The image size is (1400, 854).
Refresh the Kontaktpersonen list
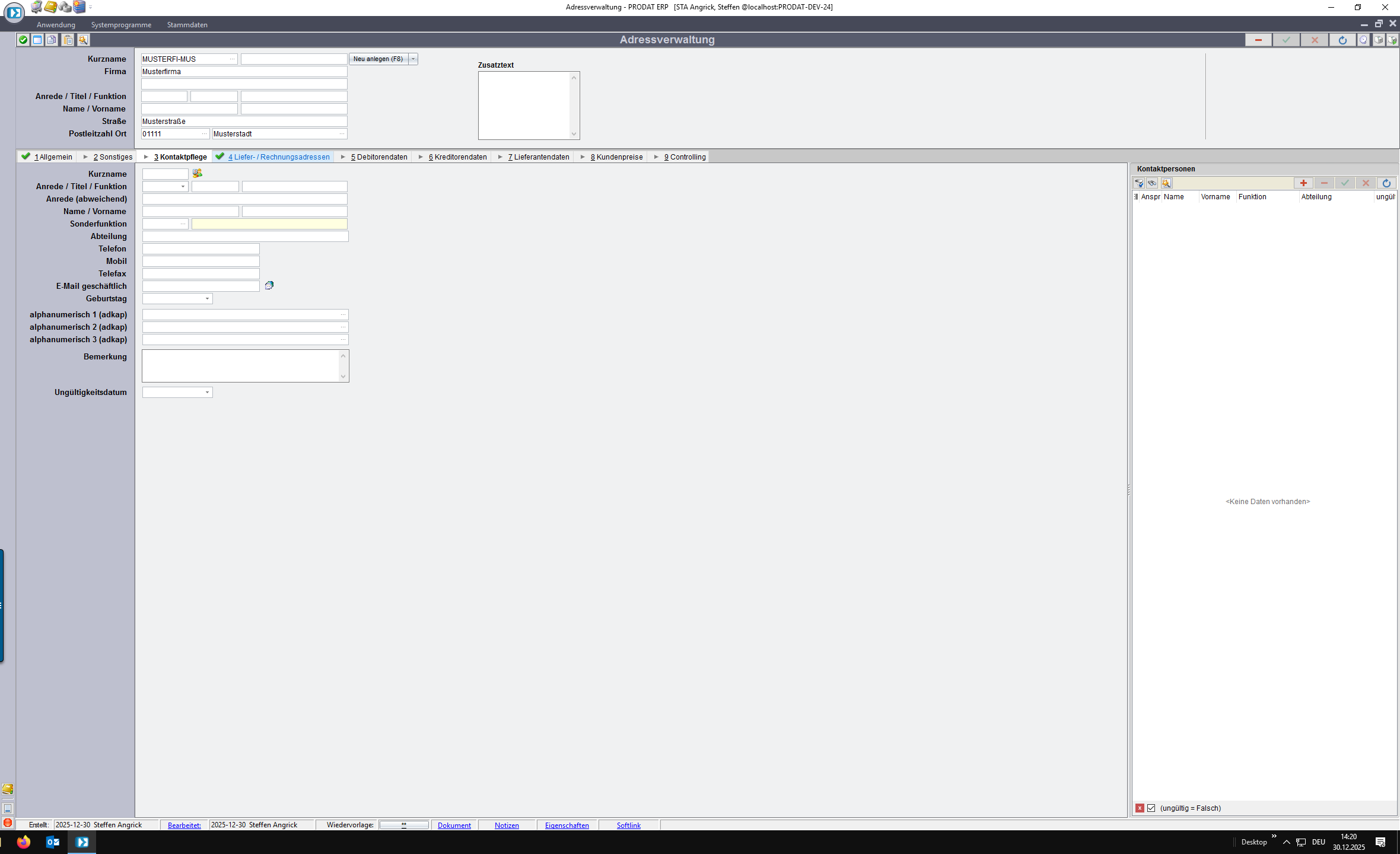tap(1386, 183)
